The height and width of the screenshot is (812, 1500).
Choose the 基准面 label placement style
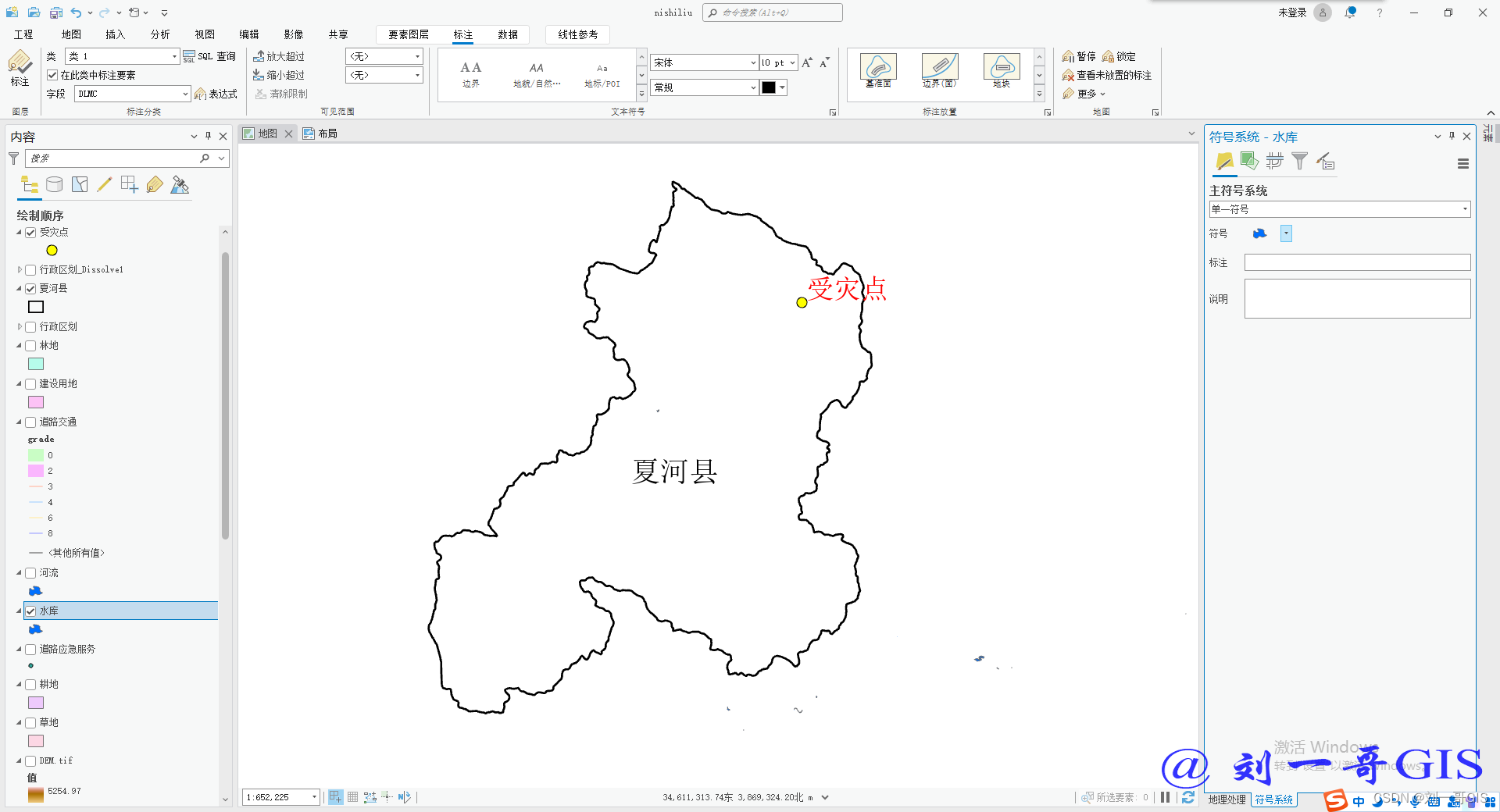[x=878, y=70]
